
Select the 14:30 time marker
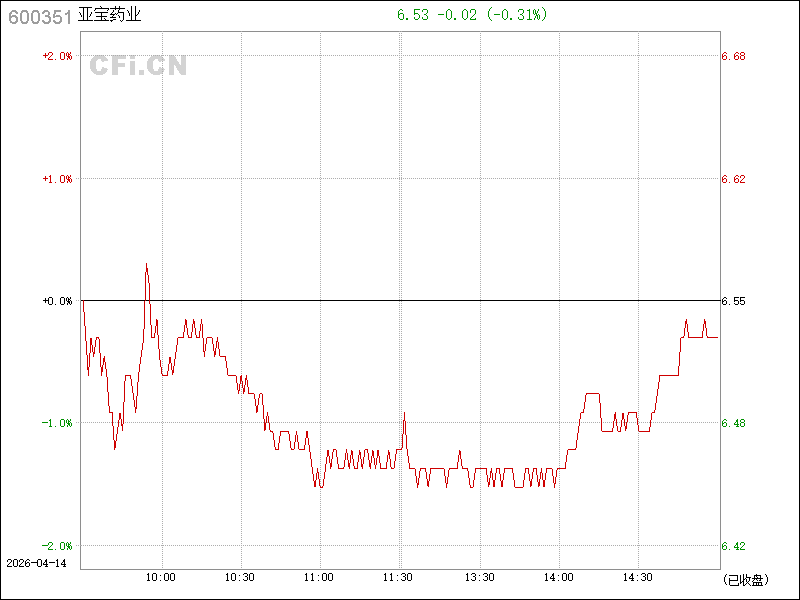pos(638,577)
